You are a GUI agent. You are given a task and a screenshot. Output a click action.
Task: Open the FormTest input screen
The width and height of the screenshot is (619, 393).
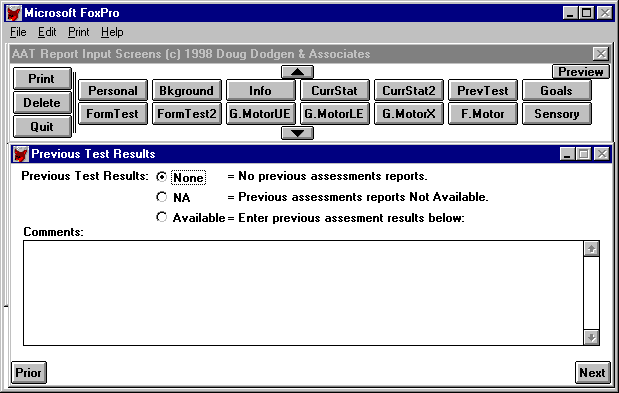click(113, 114)
